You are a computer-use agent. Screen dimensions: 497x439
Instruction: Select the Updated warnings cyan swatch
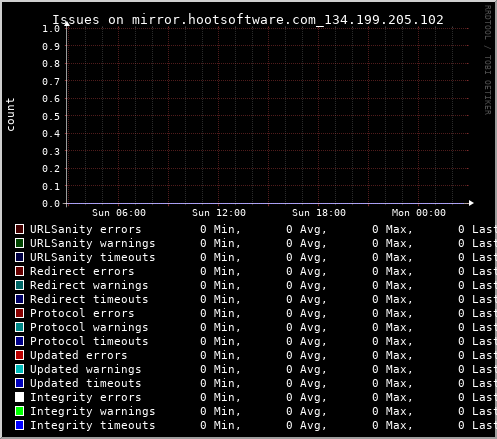coord(19,369)
